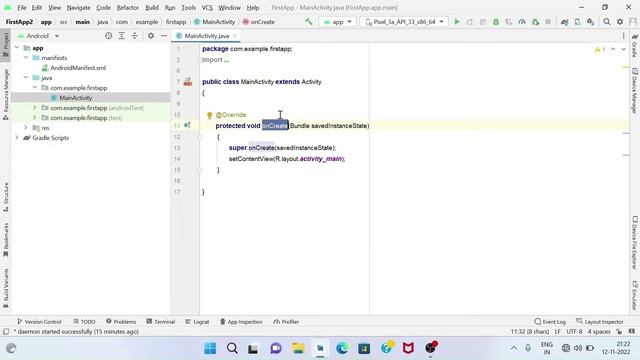Click the yellow lightbulb intention icon
This screenshot has height=360, width=640.
(x=209, y=116)
